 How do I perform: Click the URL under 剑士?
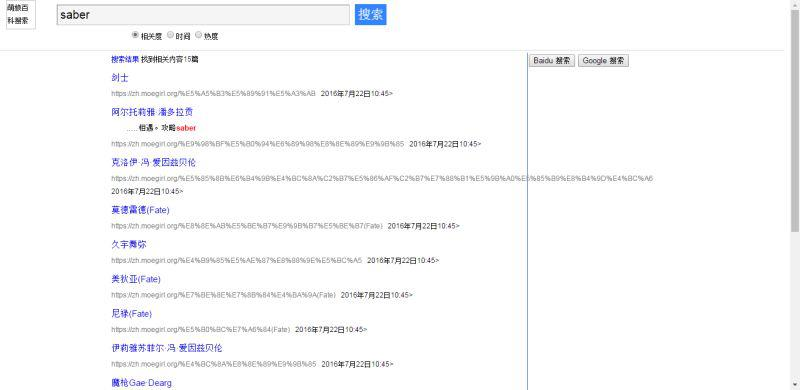click(x=213, y=93)
